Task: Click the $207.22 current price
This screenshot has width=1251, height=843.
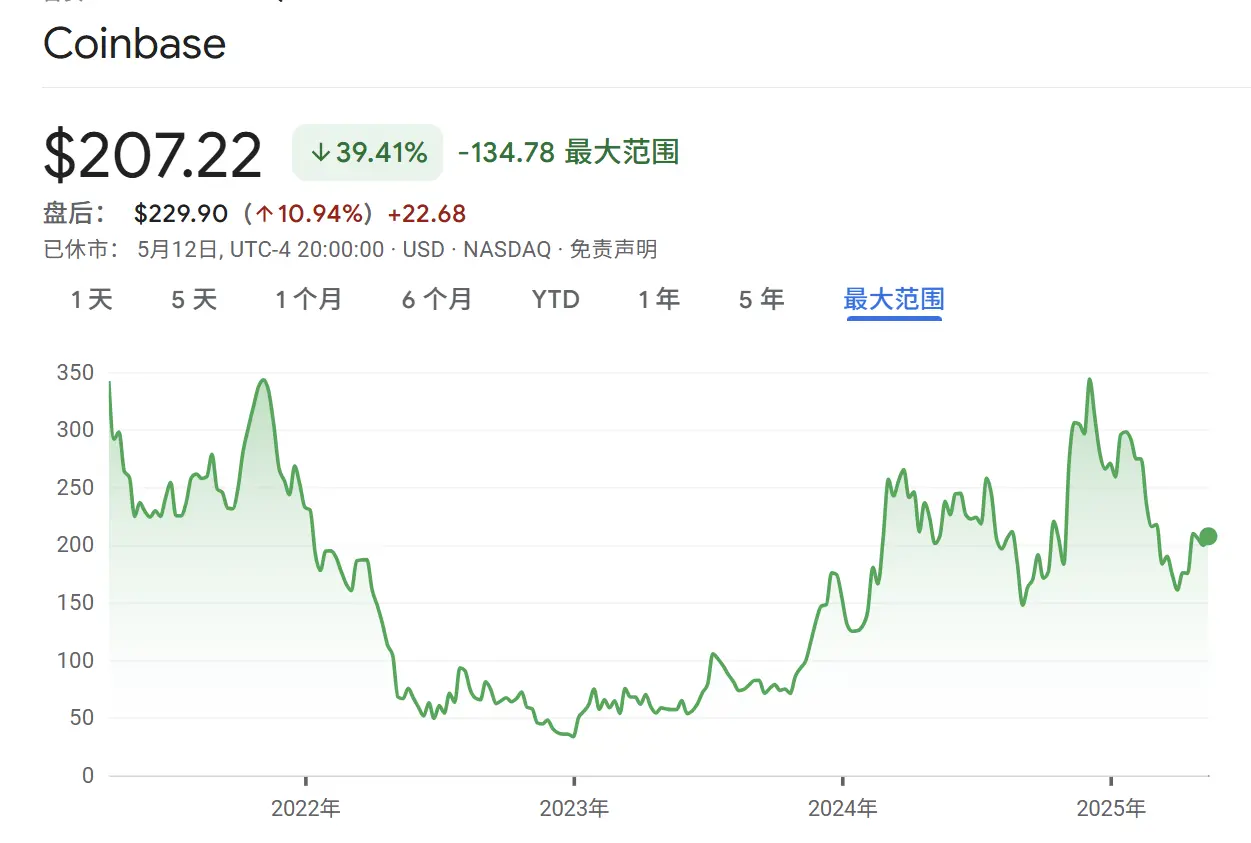Action: pyautogui.click(x=153, y=155)
